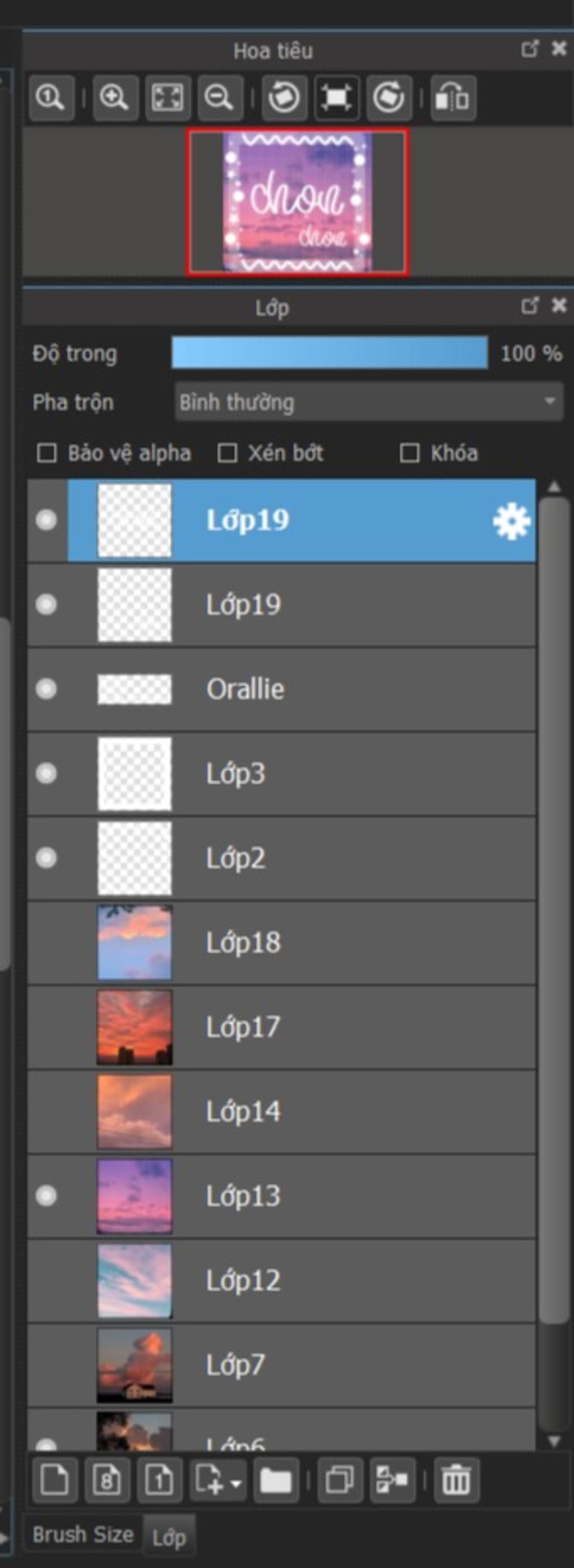Switch to the Brush Size tab
The width and height of the screenshot is (574, 1568).
(83, 1534)
